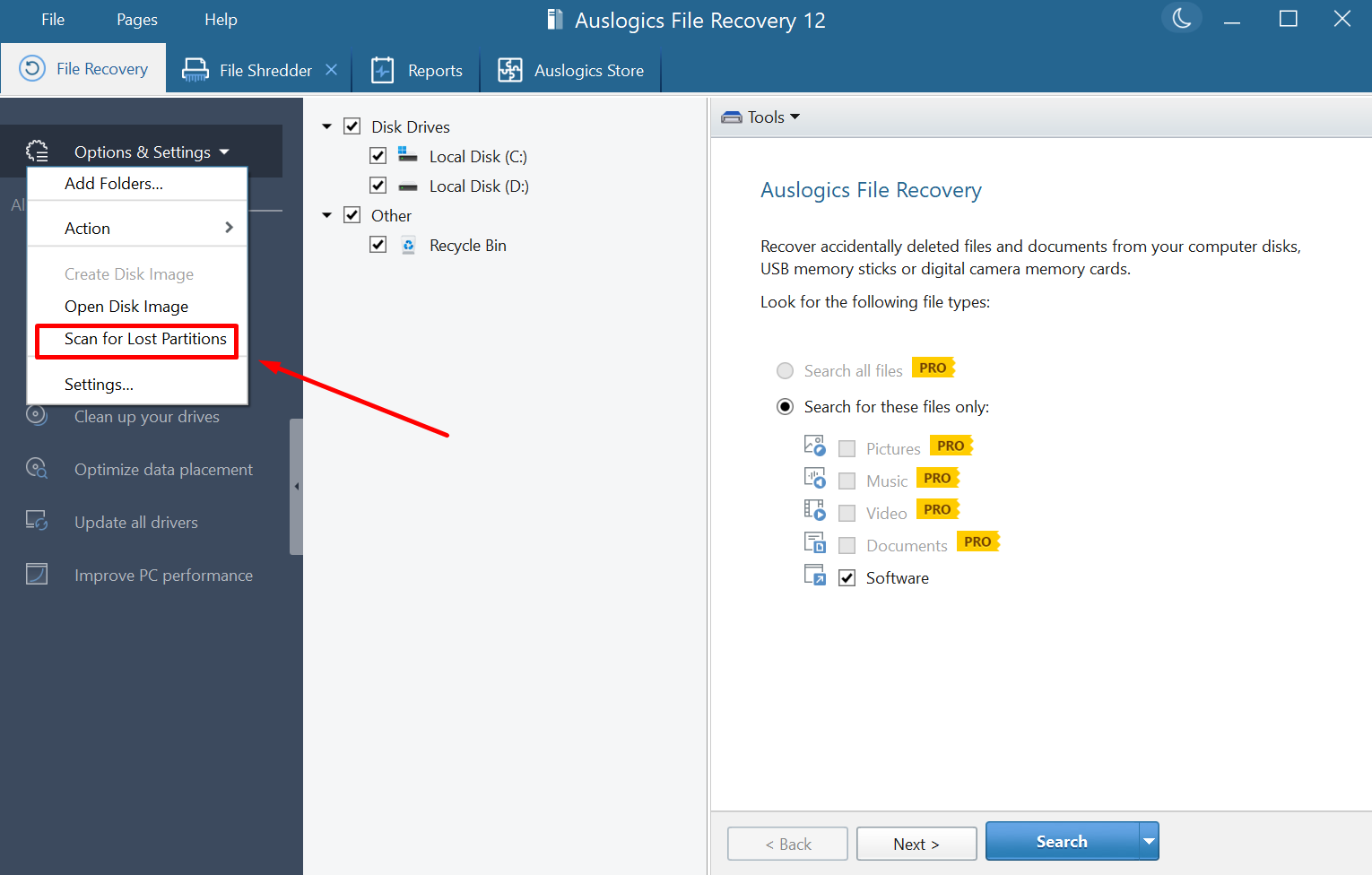
Task: Open the Tools dropdown
Action: [761, 117]
